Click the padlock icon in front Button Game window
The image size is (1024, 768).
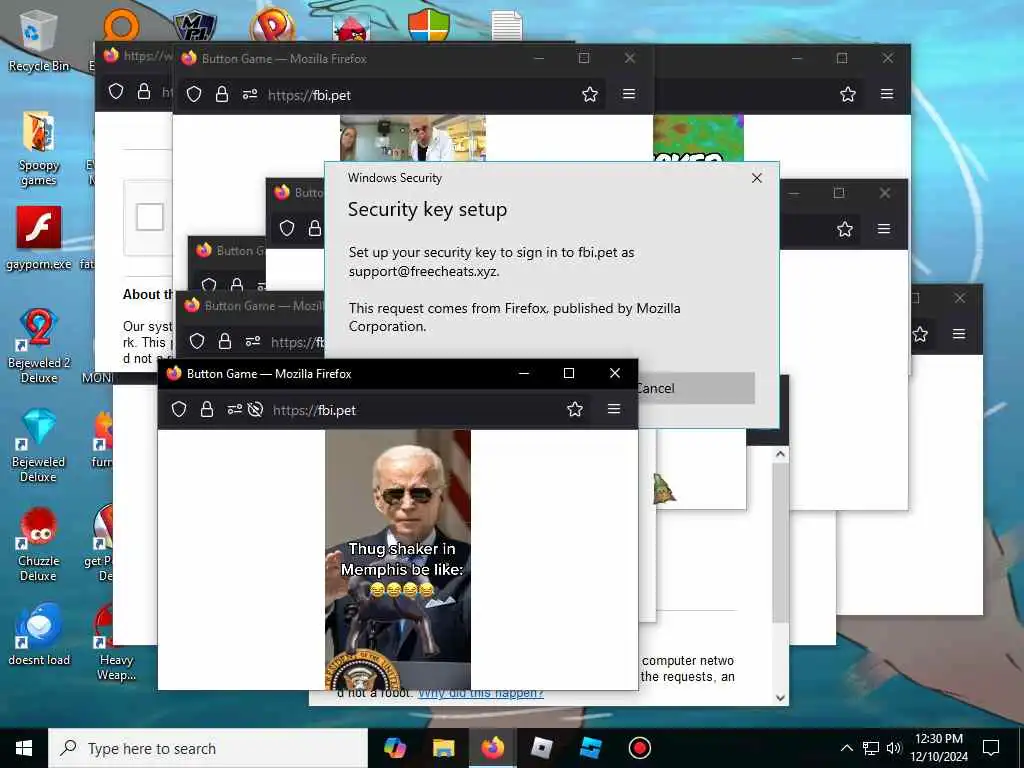(207, 409)
